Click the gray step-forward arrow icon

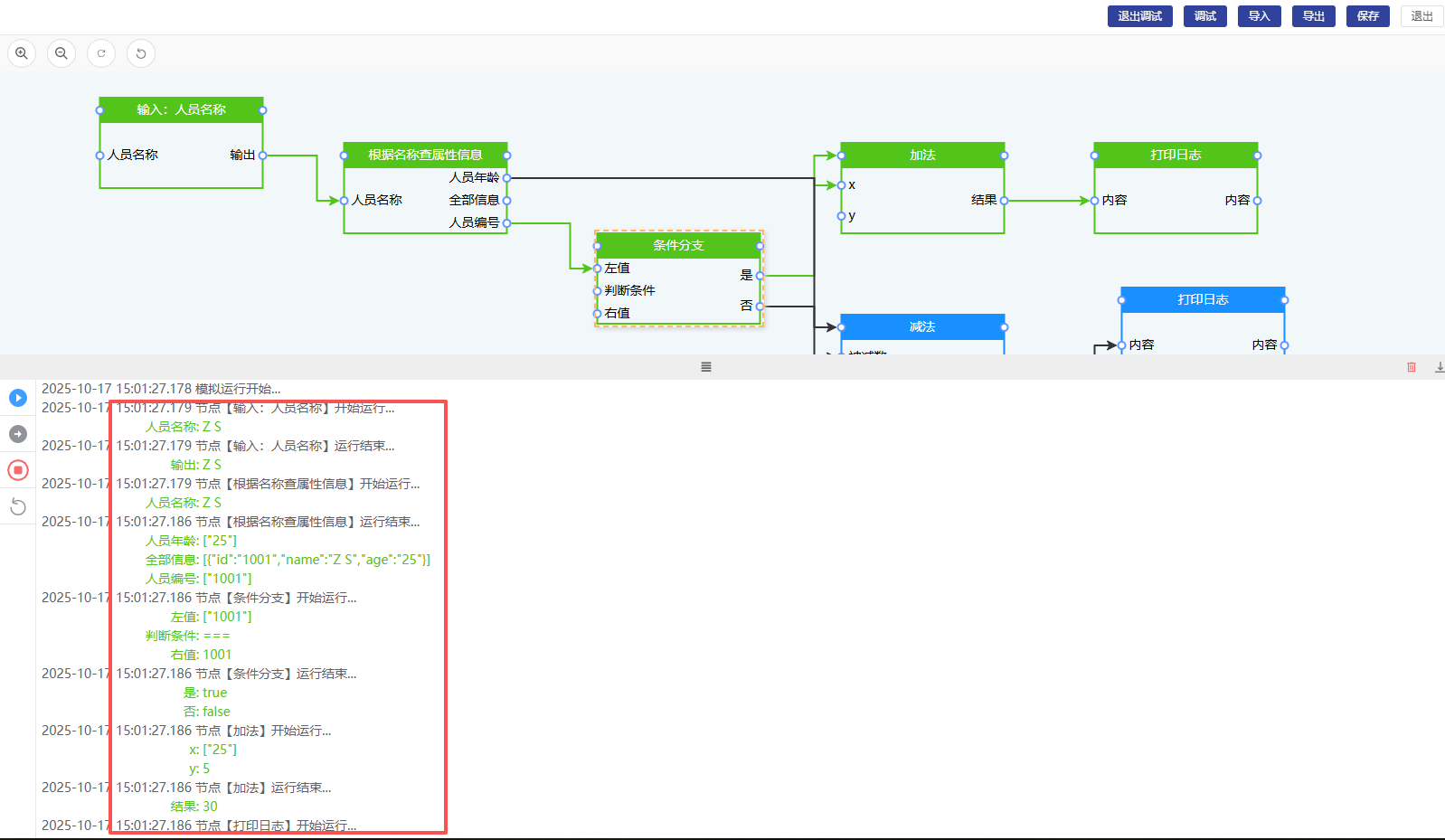(x=18, y=434)
